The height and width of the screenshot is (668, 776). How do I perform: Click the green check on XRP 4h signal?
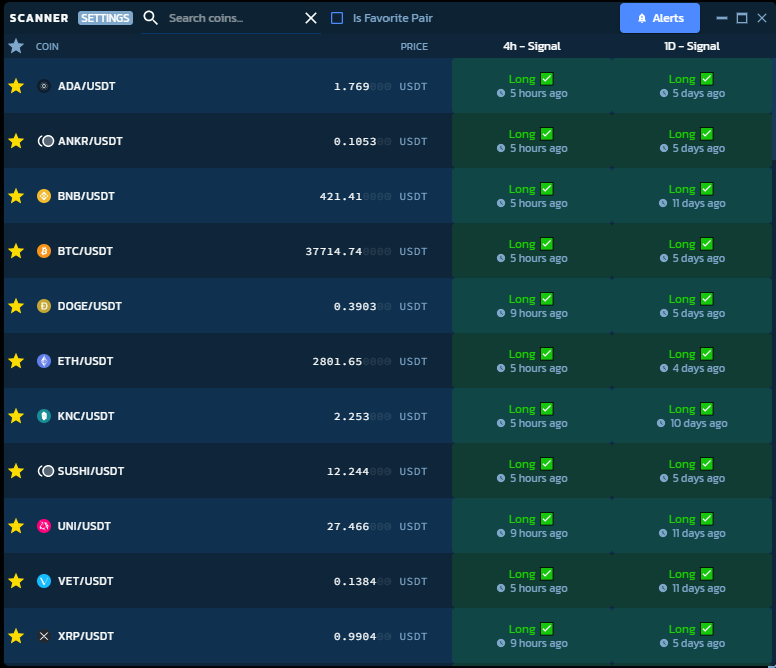[547, 629]
